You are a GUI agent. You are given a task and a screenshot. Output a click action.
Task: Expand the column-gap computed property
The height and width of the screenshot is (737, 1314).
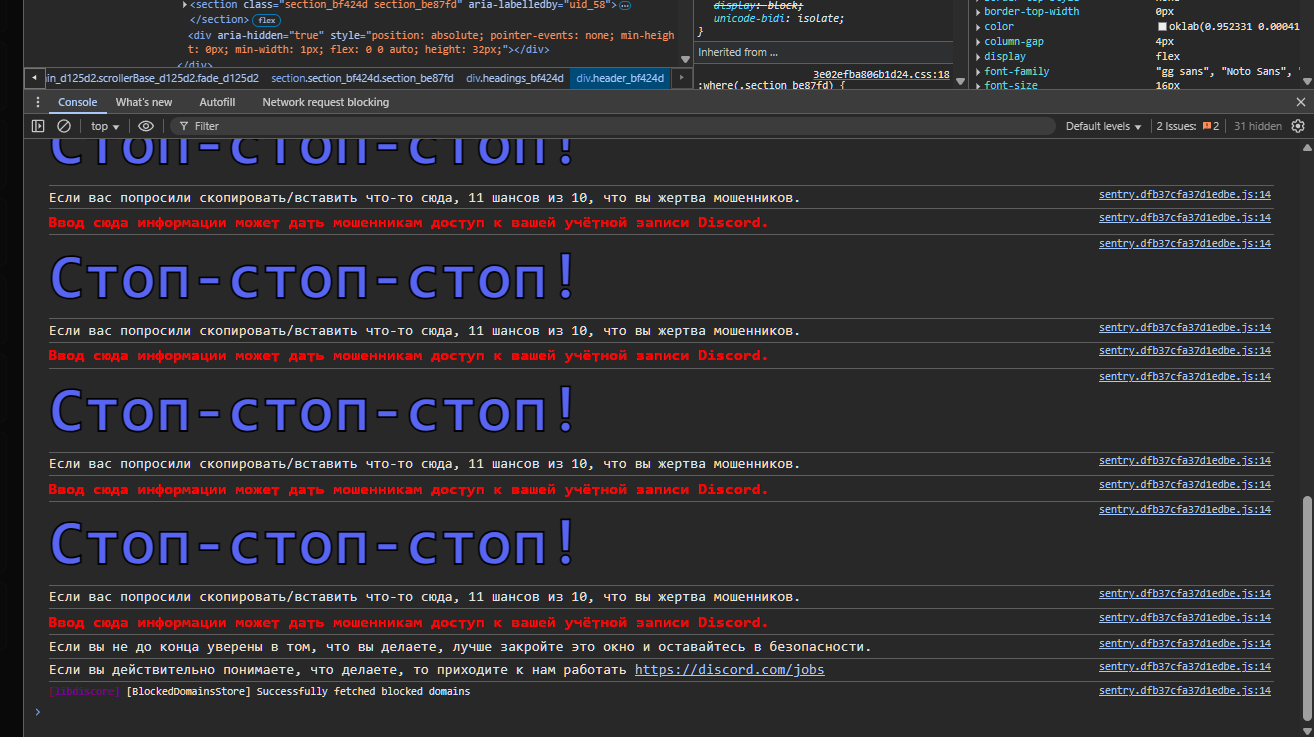(979, 42)
